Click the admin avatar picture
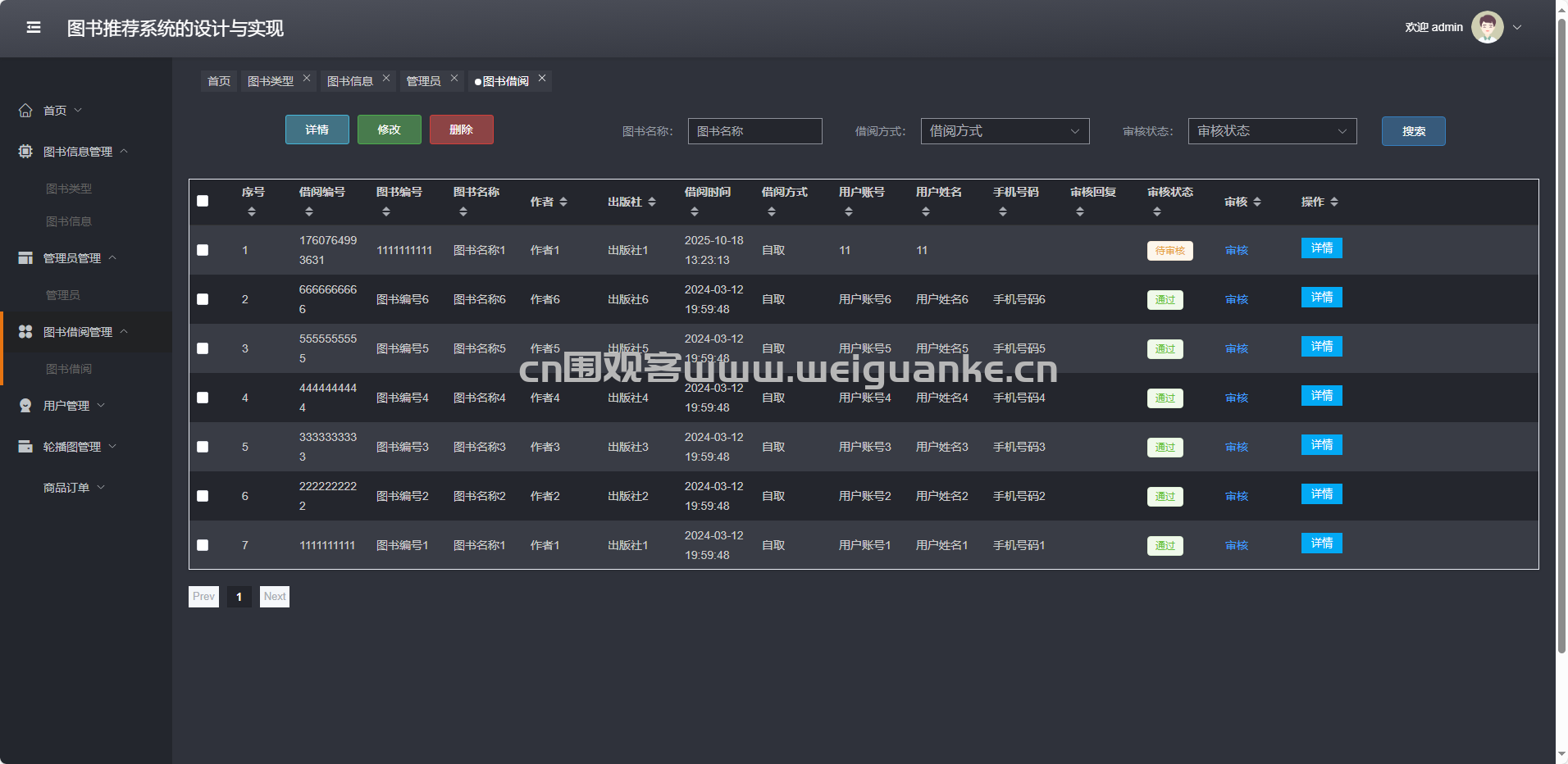The width and height of the screenshot is (1568, 764). (1487, 27)
